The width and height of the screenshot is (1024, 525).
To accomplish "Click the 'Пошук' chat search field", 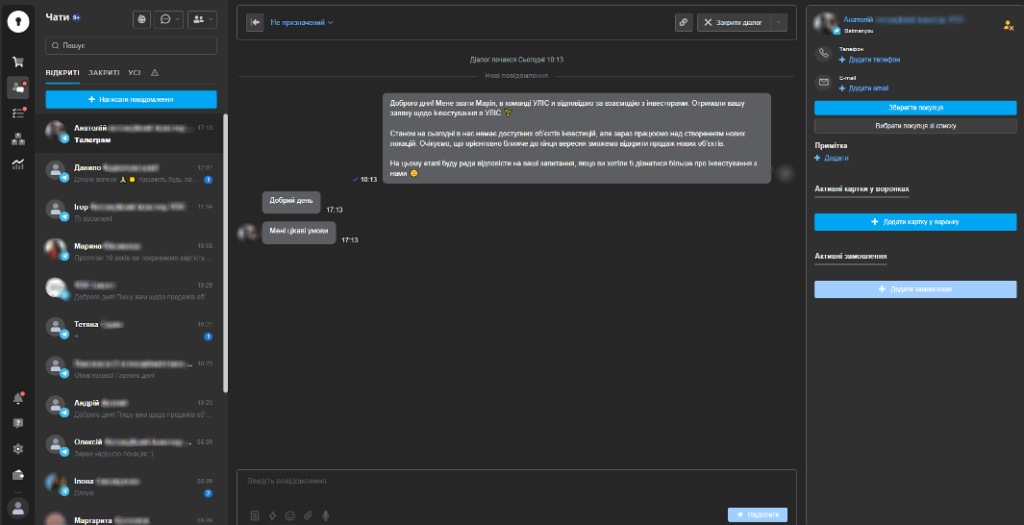I will tap(131, 46).
